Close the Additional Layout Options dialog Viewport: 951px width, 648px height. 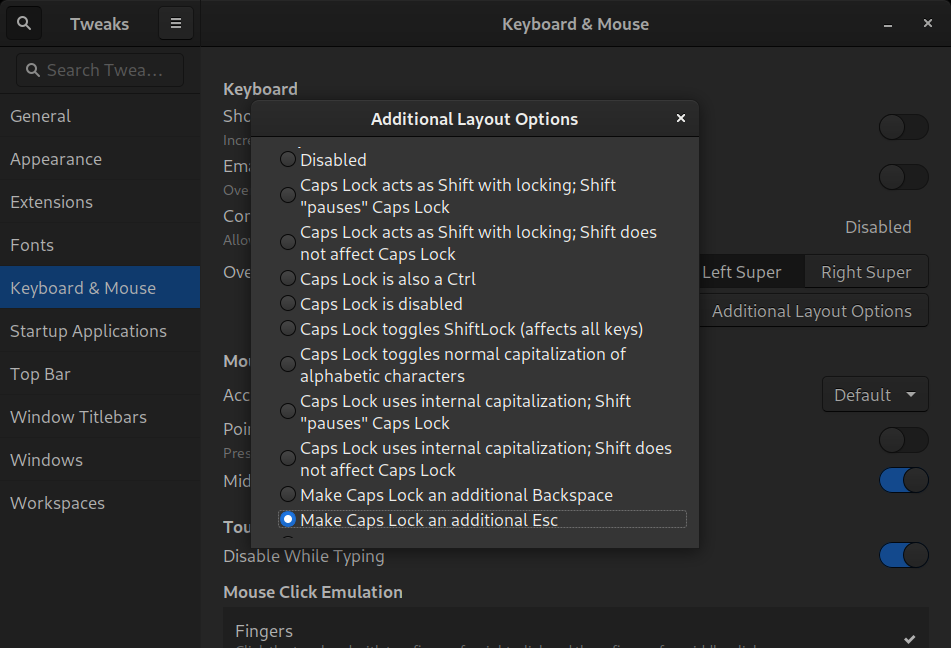(681, 118)
